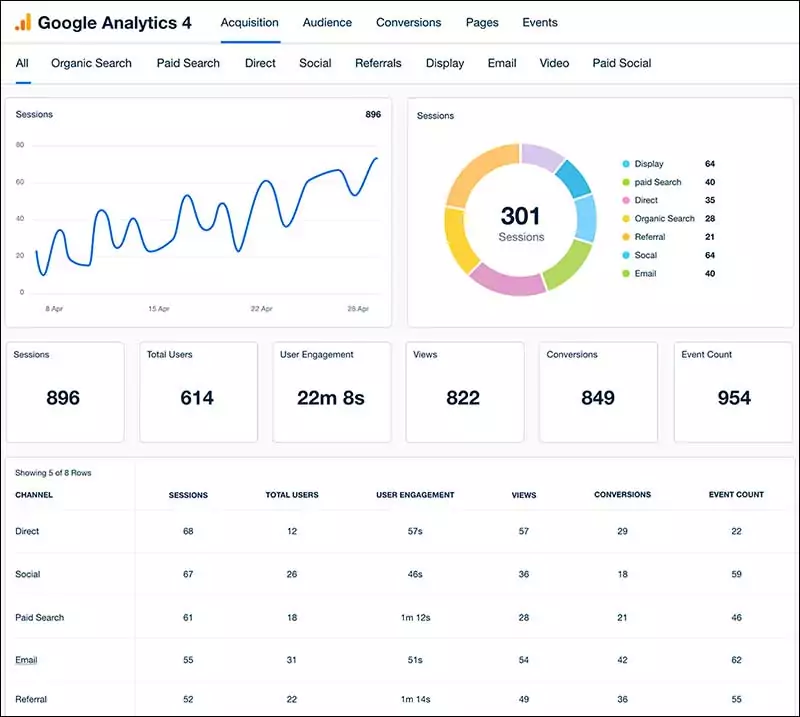Click Paid Search row total users 18
This screenshot has width=800, height=717.
click(292, 617)
